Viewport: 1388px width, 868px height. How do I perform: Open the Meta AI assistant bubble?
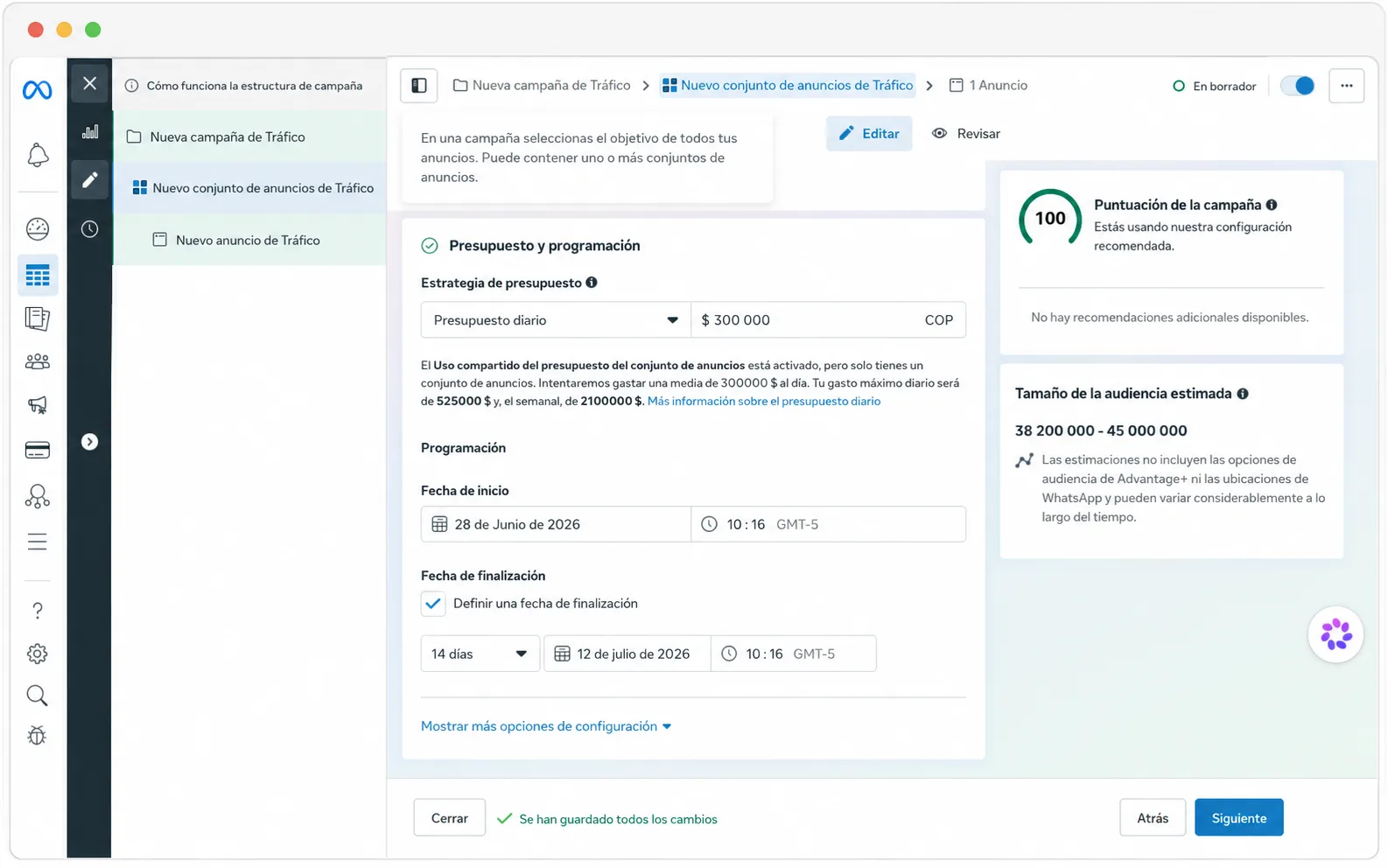pos(1335,634)
